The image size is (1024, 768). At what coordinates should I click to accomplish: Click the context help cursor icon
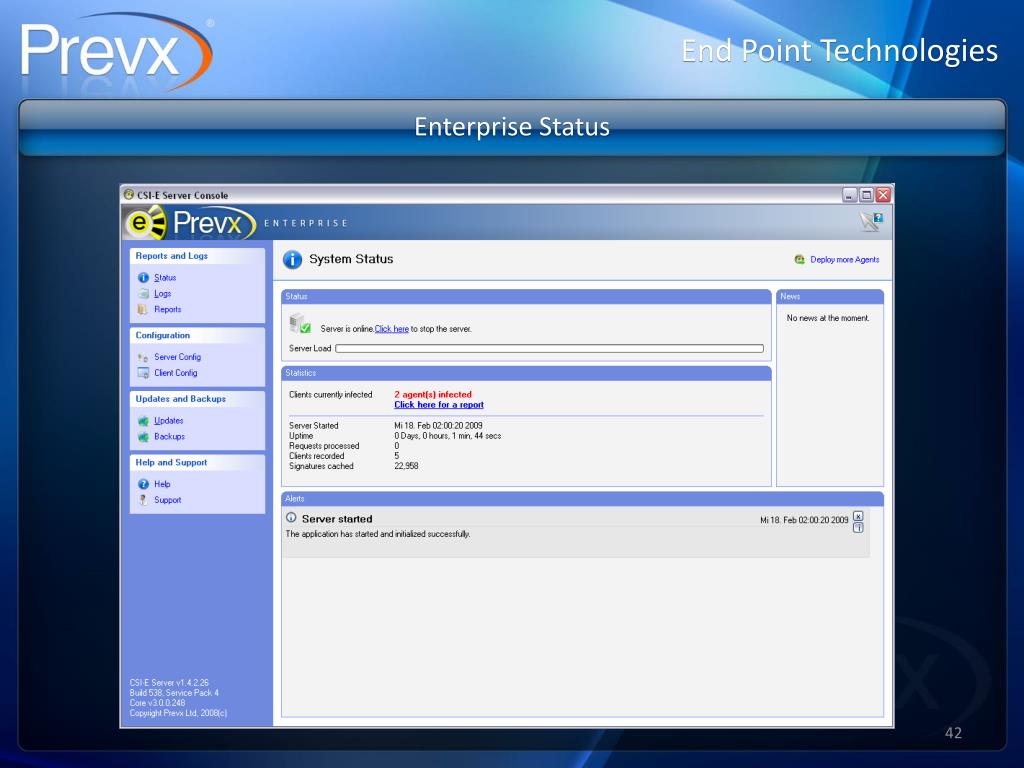[x=871, y=221]
